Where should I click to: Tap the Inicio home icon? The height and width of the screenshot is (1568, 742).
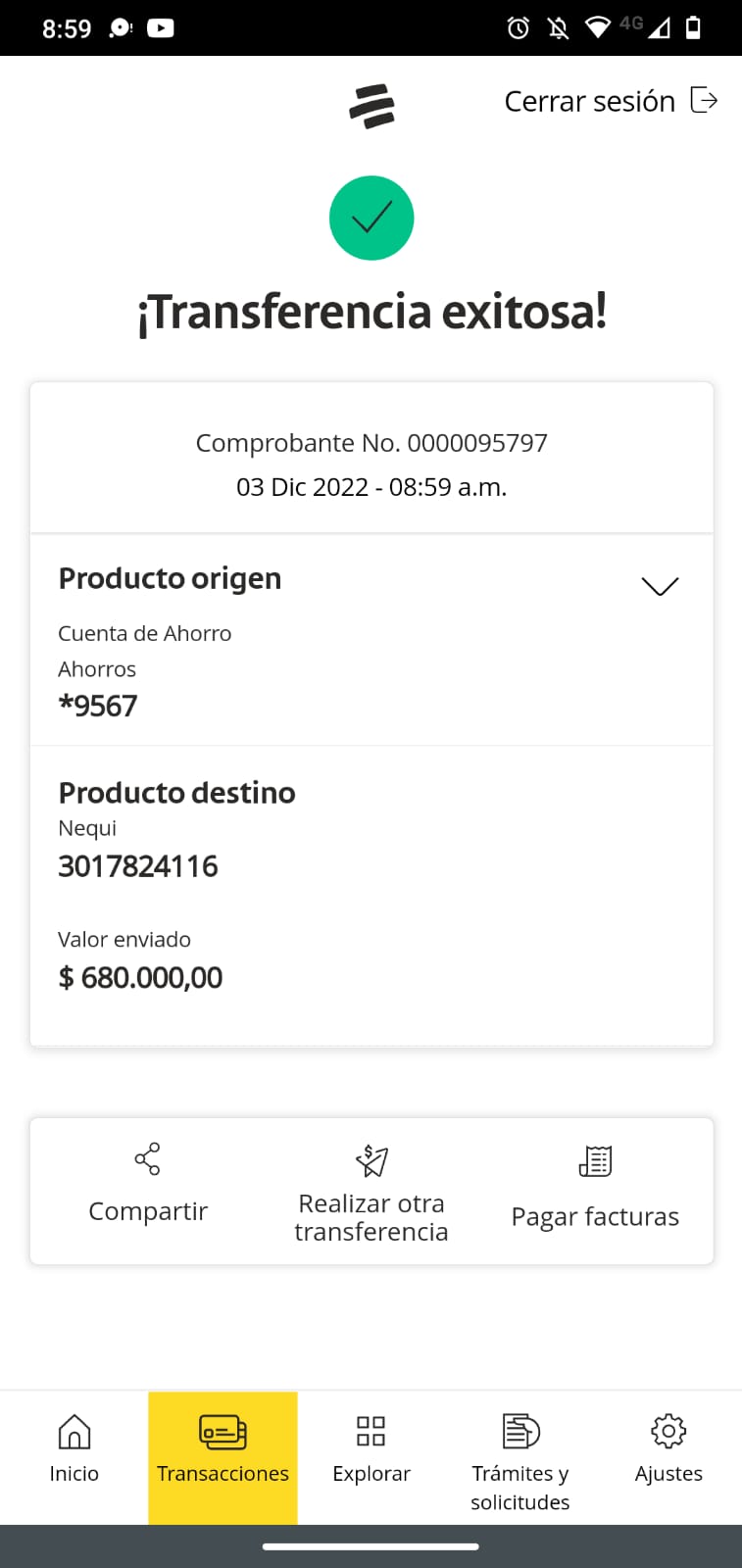click(x=74, y=1432)
